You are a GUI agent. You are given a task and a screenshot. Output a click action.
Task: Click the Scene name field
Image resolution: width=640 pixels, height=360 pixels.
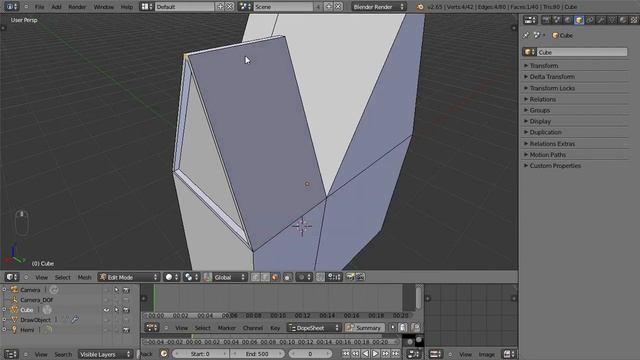click(283, 7)
